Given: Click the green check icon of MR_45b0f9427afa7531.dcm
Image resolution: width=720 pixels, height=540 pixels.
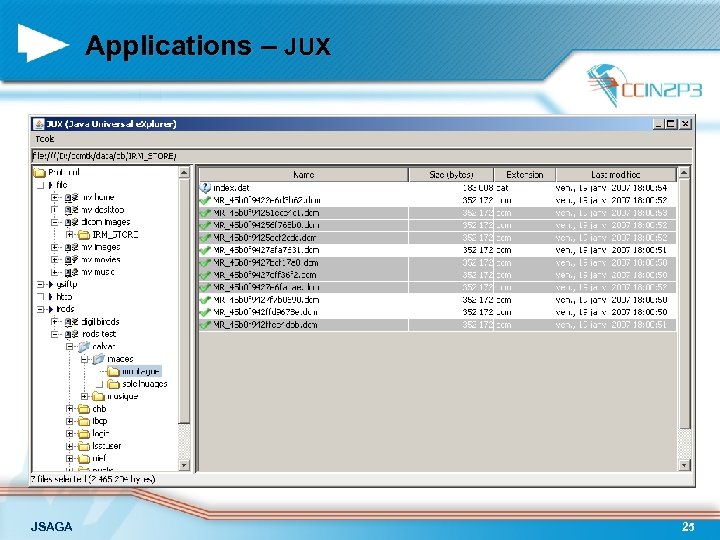Looking at the screenshot, I should (205, 250).
